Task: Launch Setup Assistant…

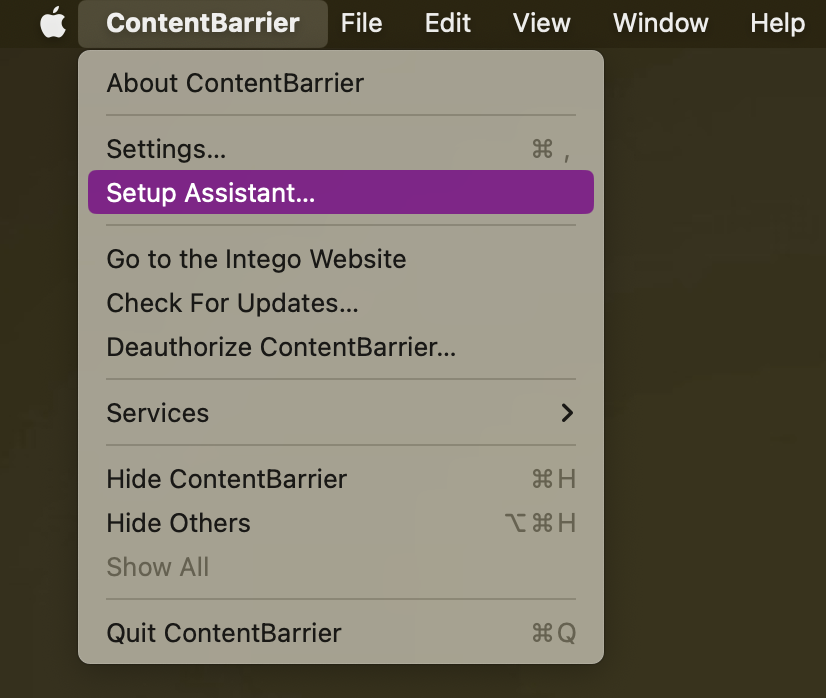Action: point(341,192)
